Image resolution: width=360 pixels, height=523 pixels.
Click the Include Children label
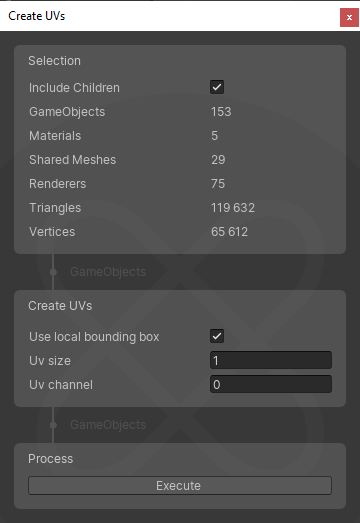click(74, 88)
